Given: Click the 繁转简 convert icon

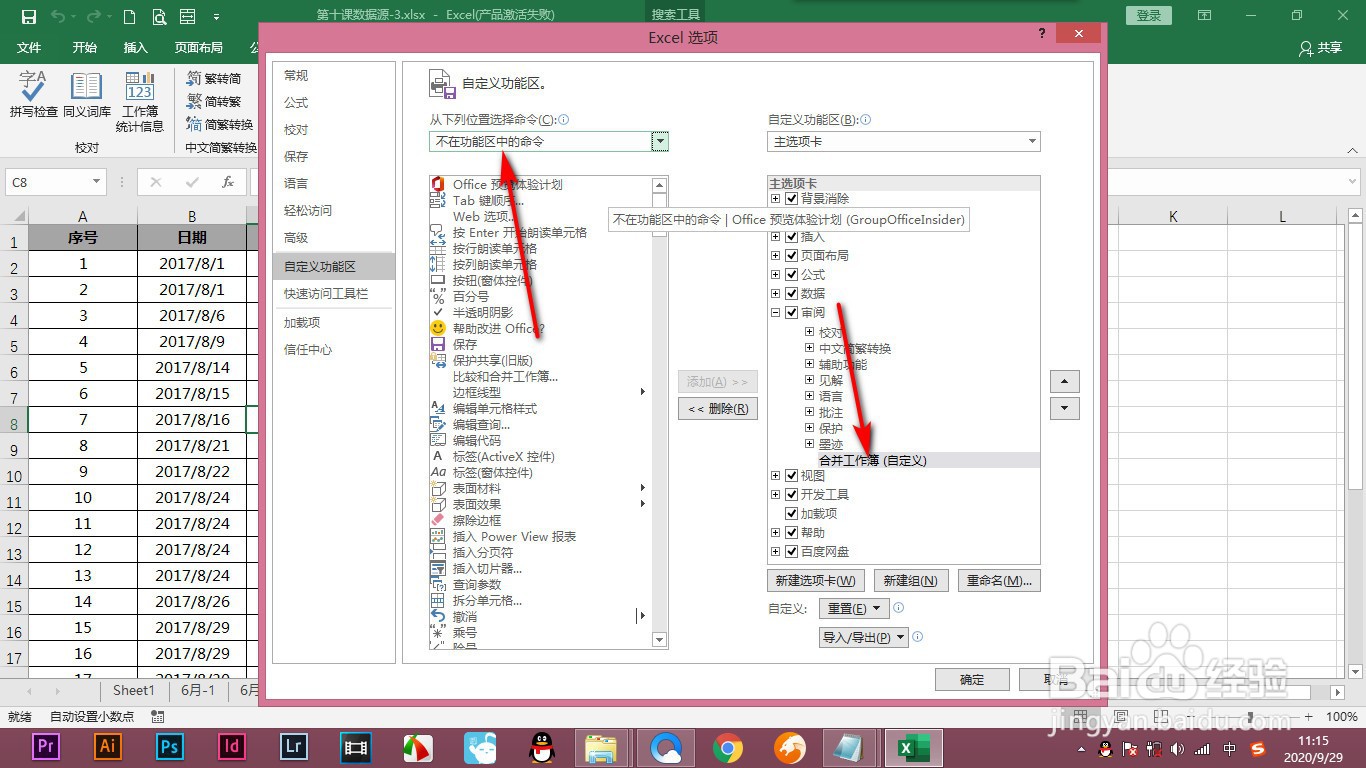Looking at the screenshot, I should [213, 78].
